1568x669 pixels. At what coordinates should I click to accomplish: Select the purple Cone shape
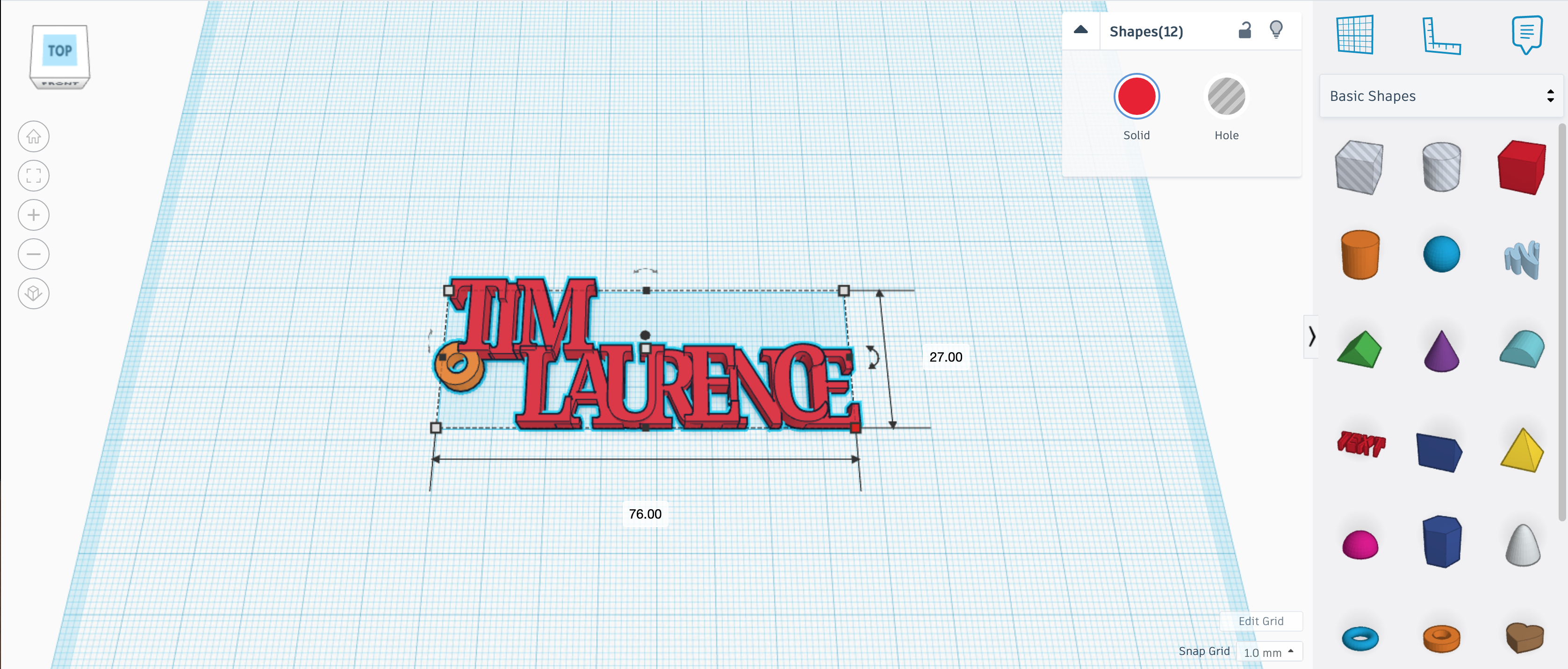point(1441,350)
